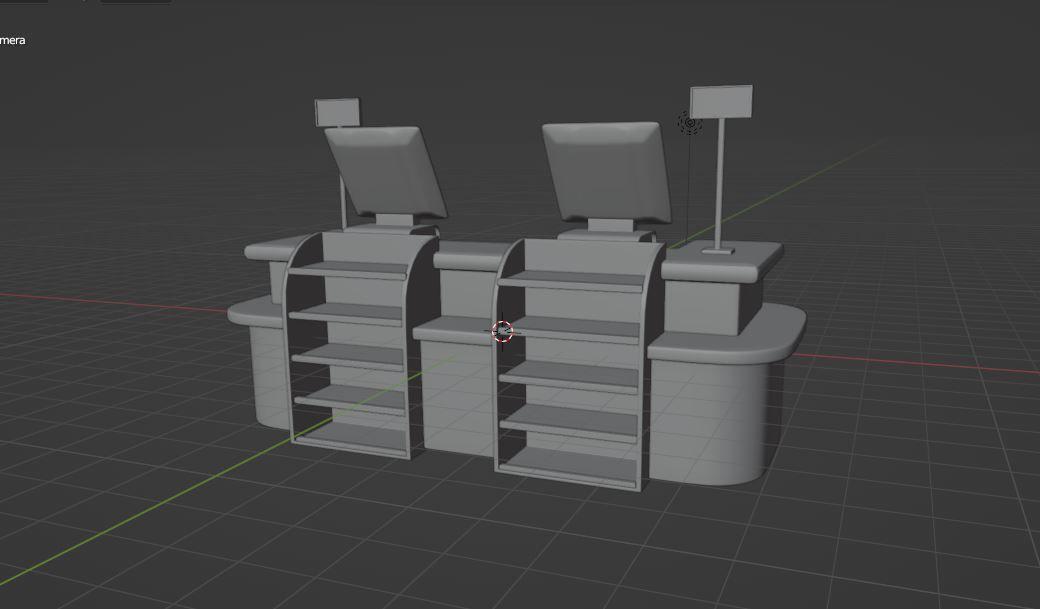Select the small left sign board
This screenshot has height=609, width=1040.
click(x=337, y=112)
